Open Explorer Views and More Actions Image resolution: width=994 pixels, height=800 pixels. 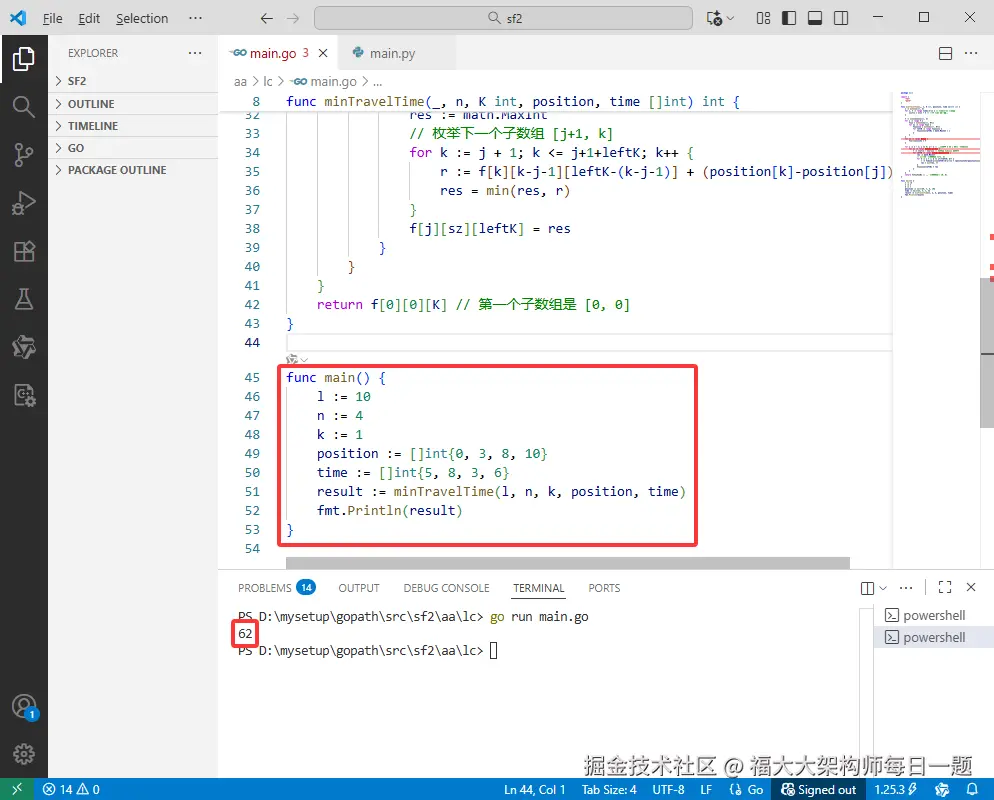click(195, 53)
